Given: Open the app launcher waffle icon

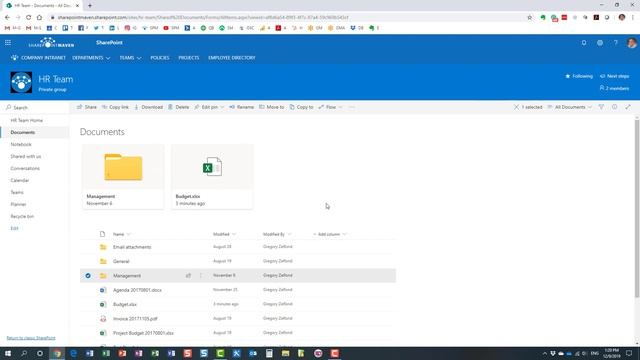Looking at the screenshot, I should point(8,42).
